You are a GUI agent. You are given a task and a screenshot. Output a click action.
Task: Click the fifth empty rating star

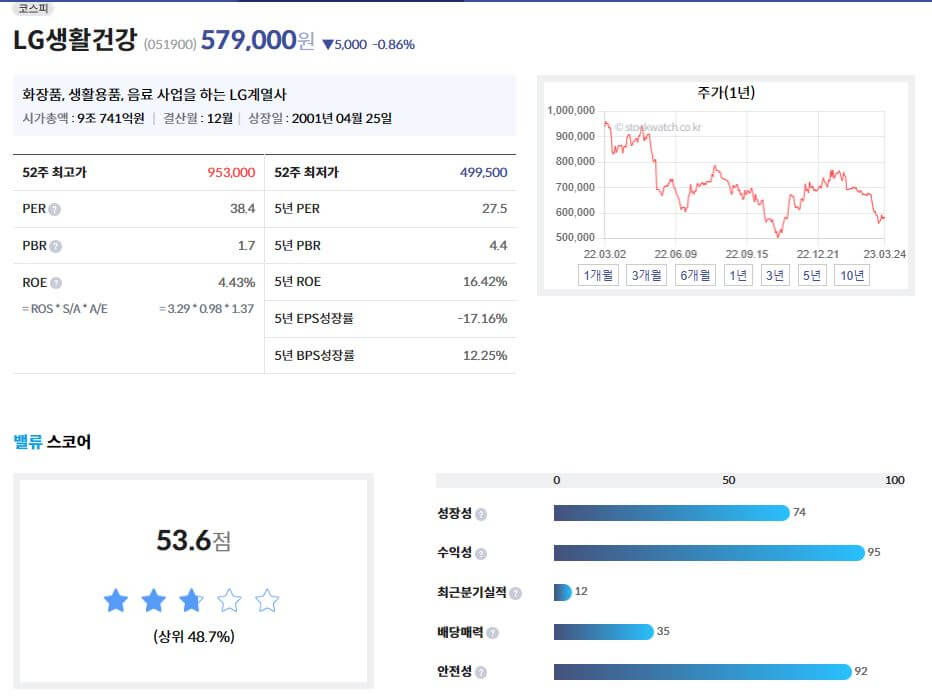(267, 600)
